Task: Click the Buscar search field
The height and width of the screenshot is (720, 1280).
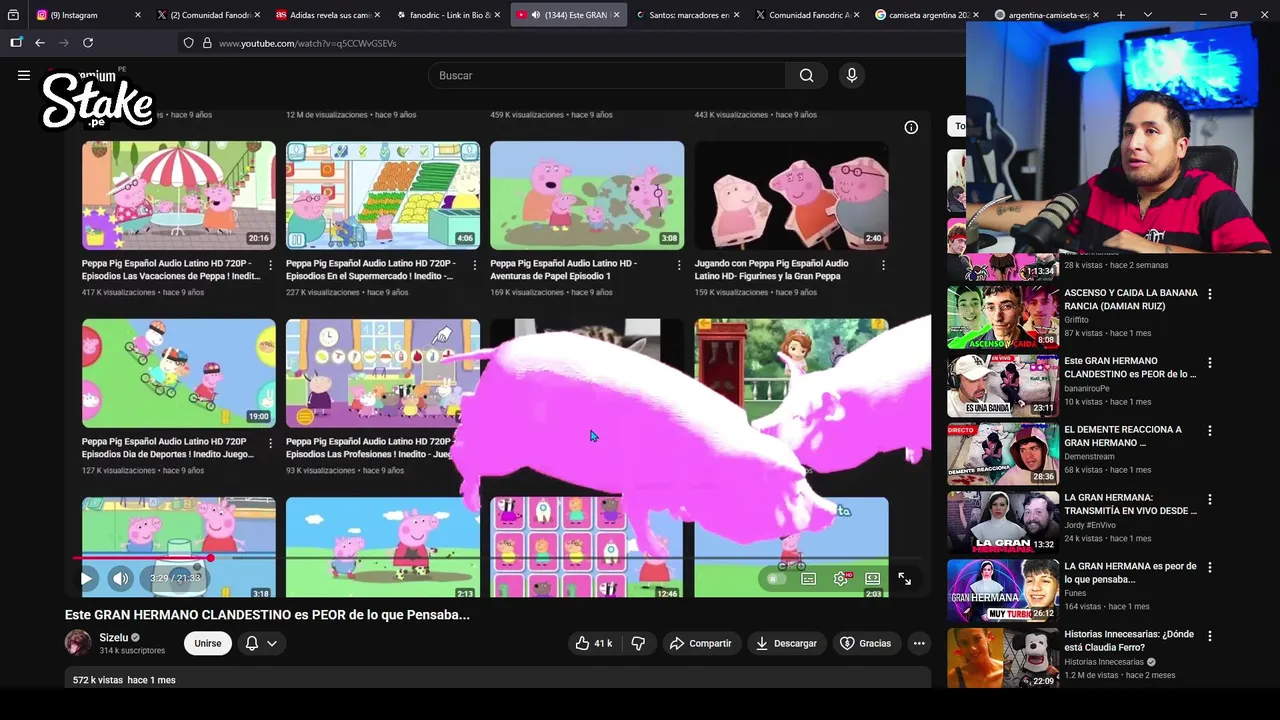Action: point(608,75)
